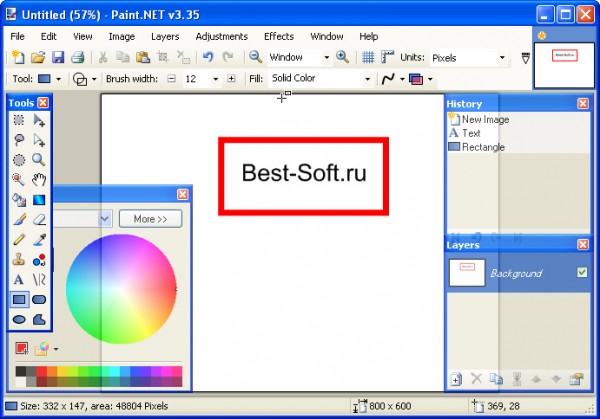
Task: Expand the zoom level Window dropdown
Action: (327, 58)
